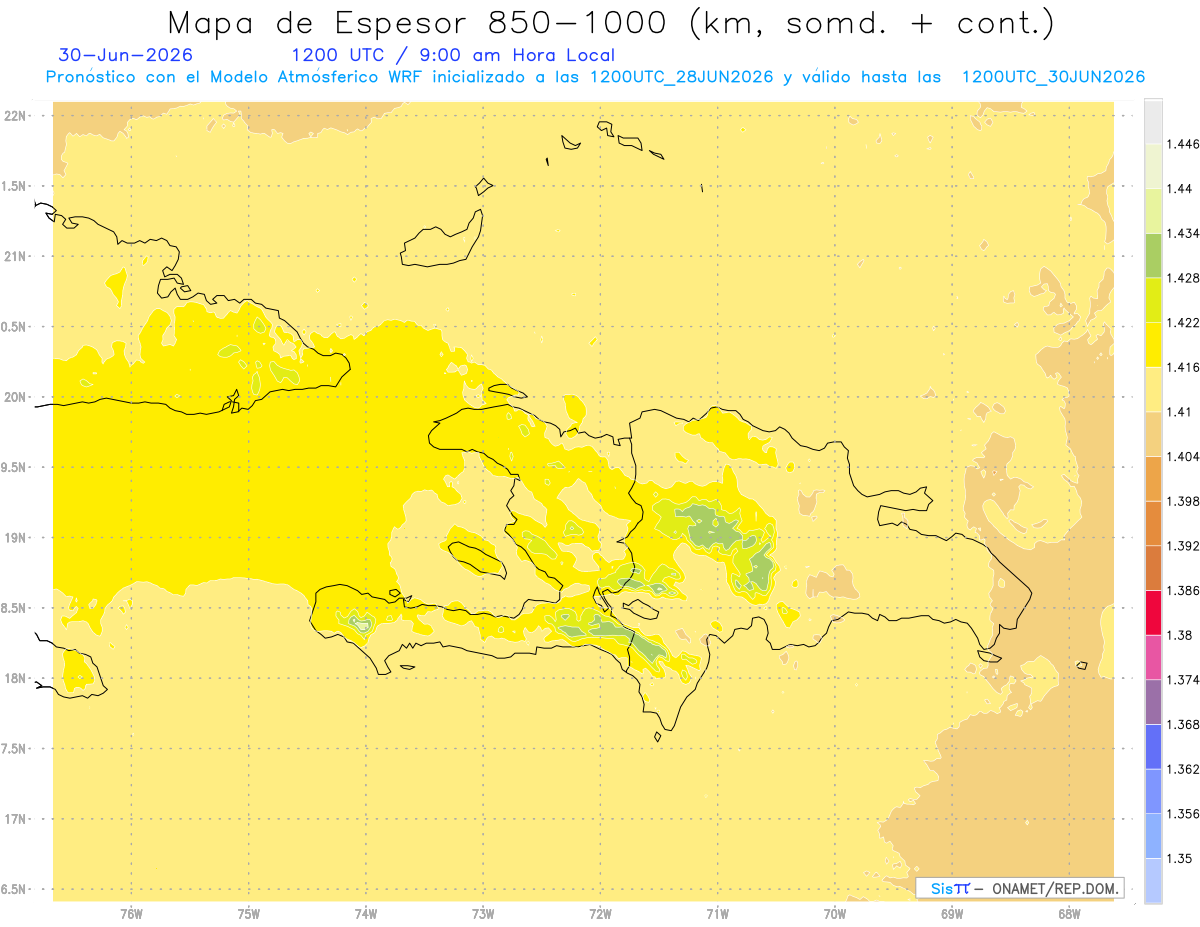Click the '21N' latitude label
This screenshot has width=1200, height=927.
16,257
